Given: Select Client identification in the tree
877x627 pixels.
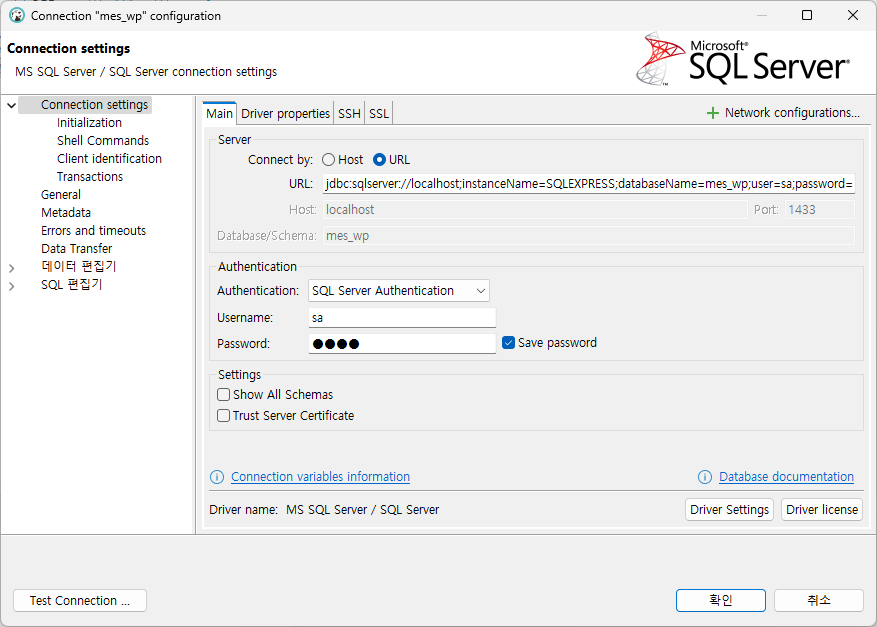Looking at the screenshot, I should pyautogui.click(x=109, y=159).
